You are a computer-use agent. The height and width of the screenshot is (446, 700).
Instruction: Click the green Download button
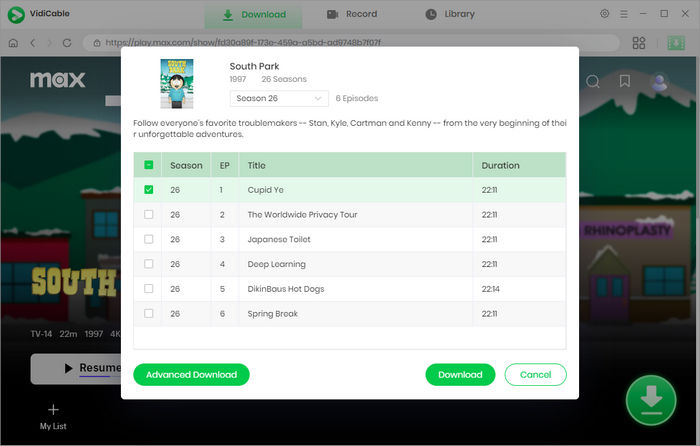460,375
